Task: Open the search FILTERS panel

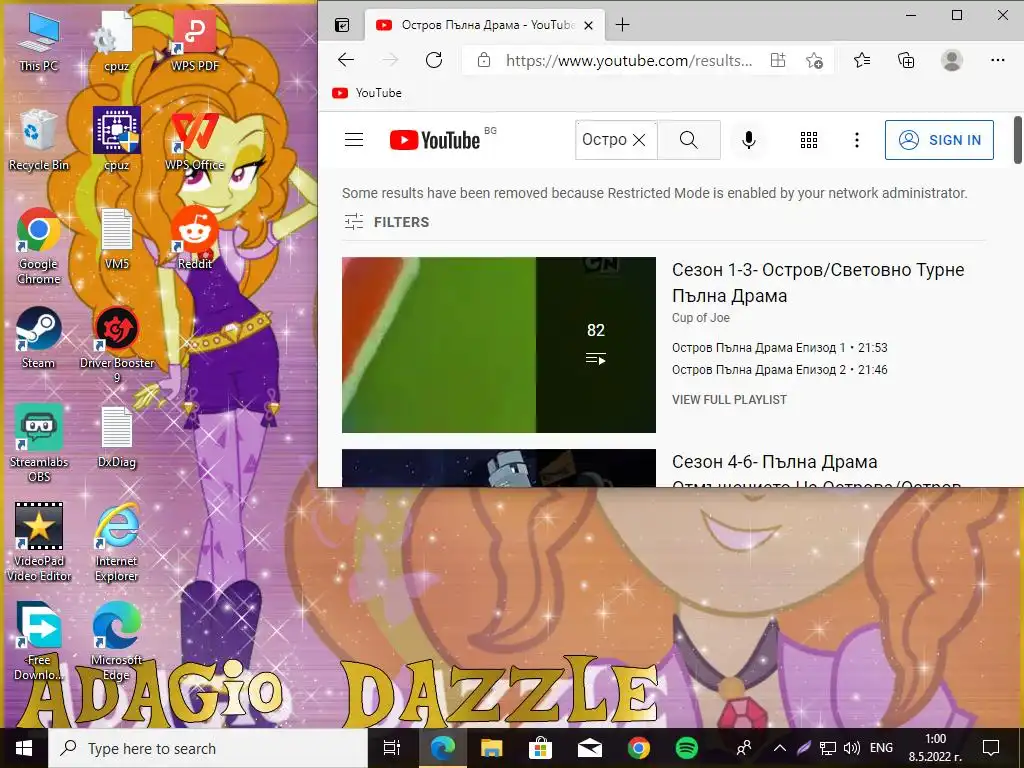Action: pos(387,222)
